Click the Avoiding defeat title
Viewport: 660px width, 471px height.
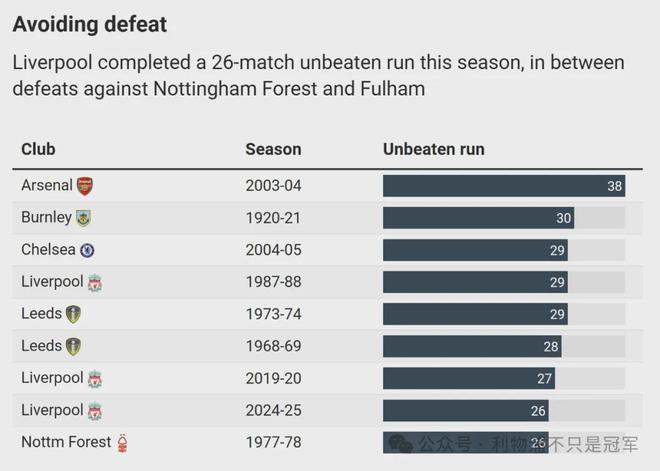click(90, 24)
